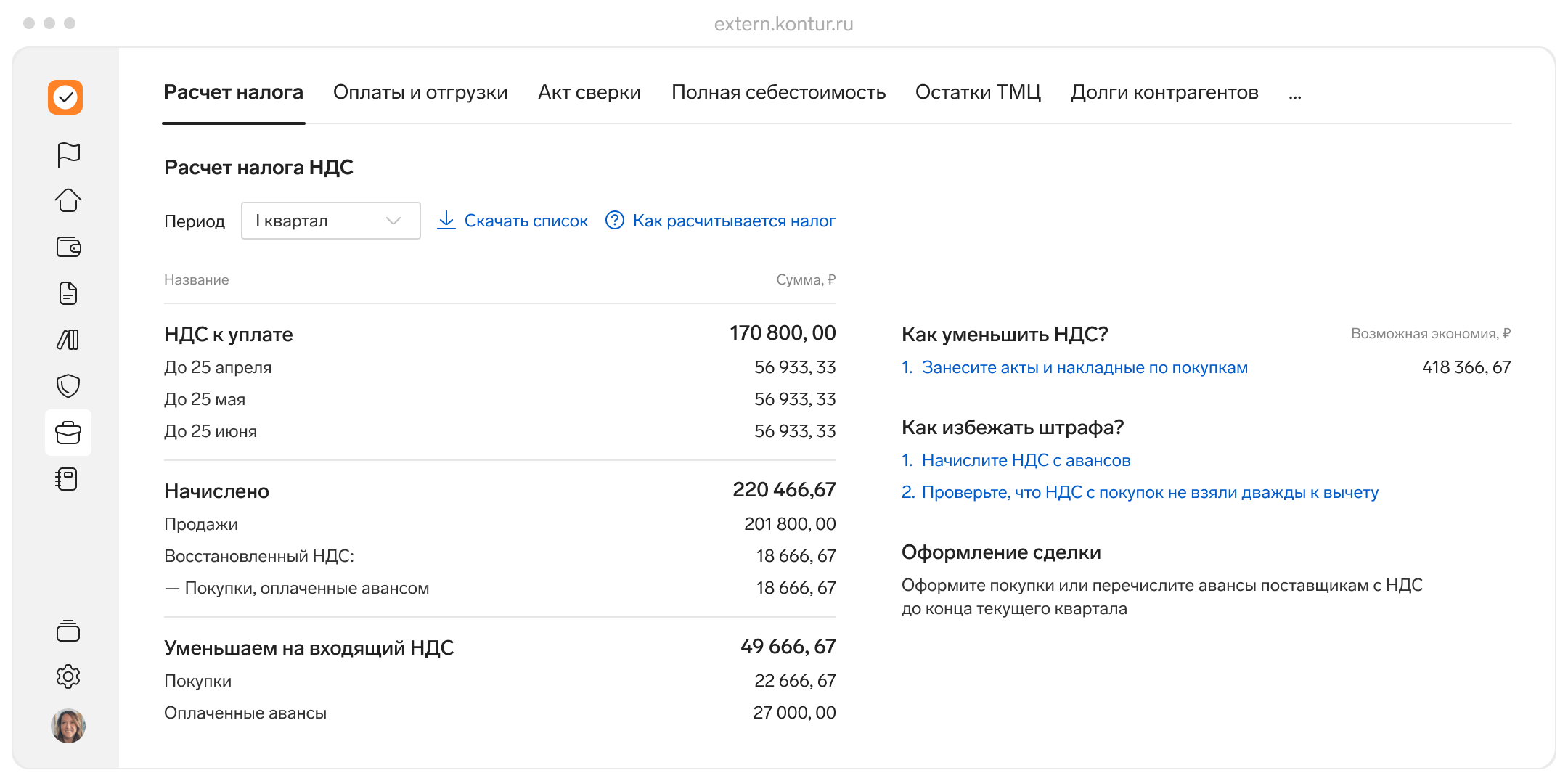The height and width of the screenshot is (781, 1568).
Task: Click Начислите НДС с авансов link
Action: tap(1026, 461)
